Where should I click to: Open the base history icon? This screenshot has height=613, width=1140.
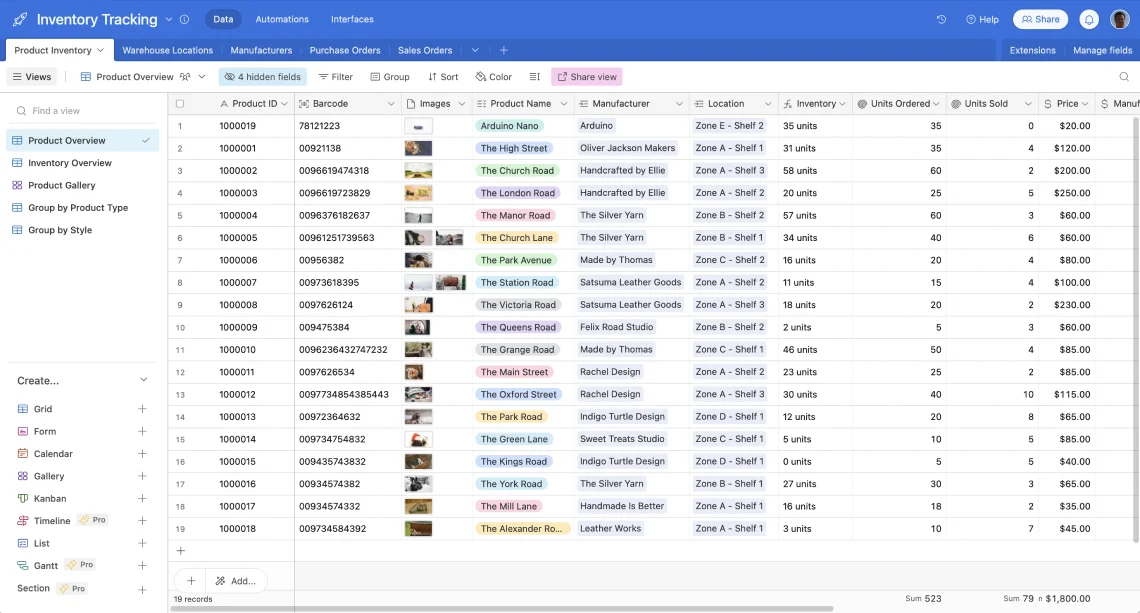[x=941, y=19]
